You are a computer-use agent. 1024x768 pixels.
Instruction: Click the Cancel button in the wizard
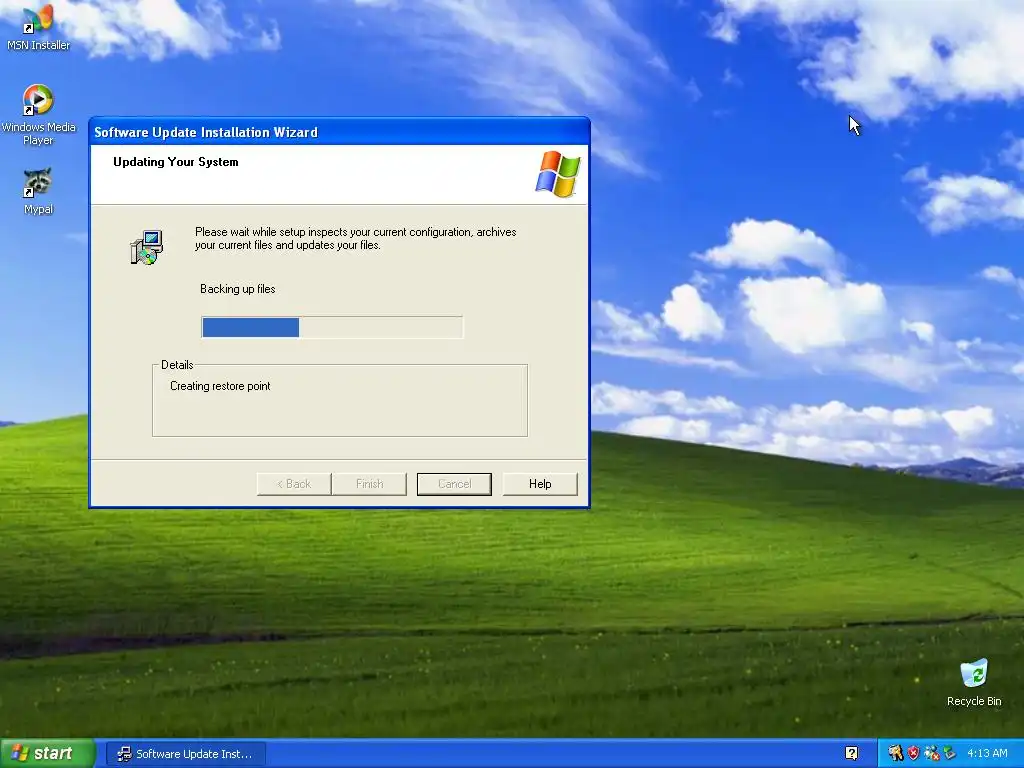click(455, 484)
